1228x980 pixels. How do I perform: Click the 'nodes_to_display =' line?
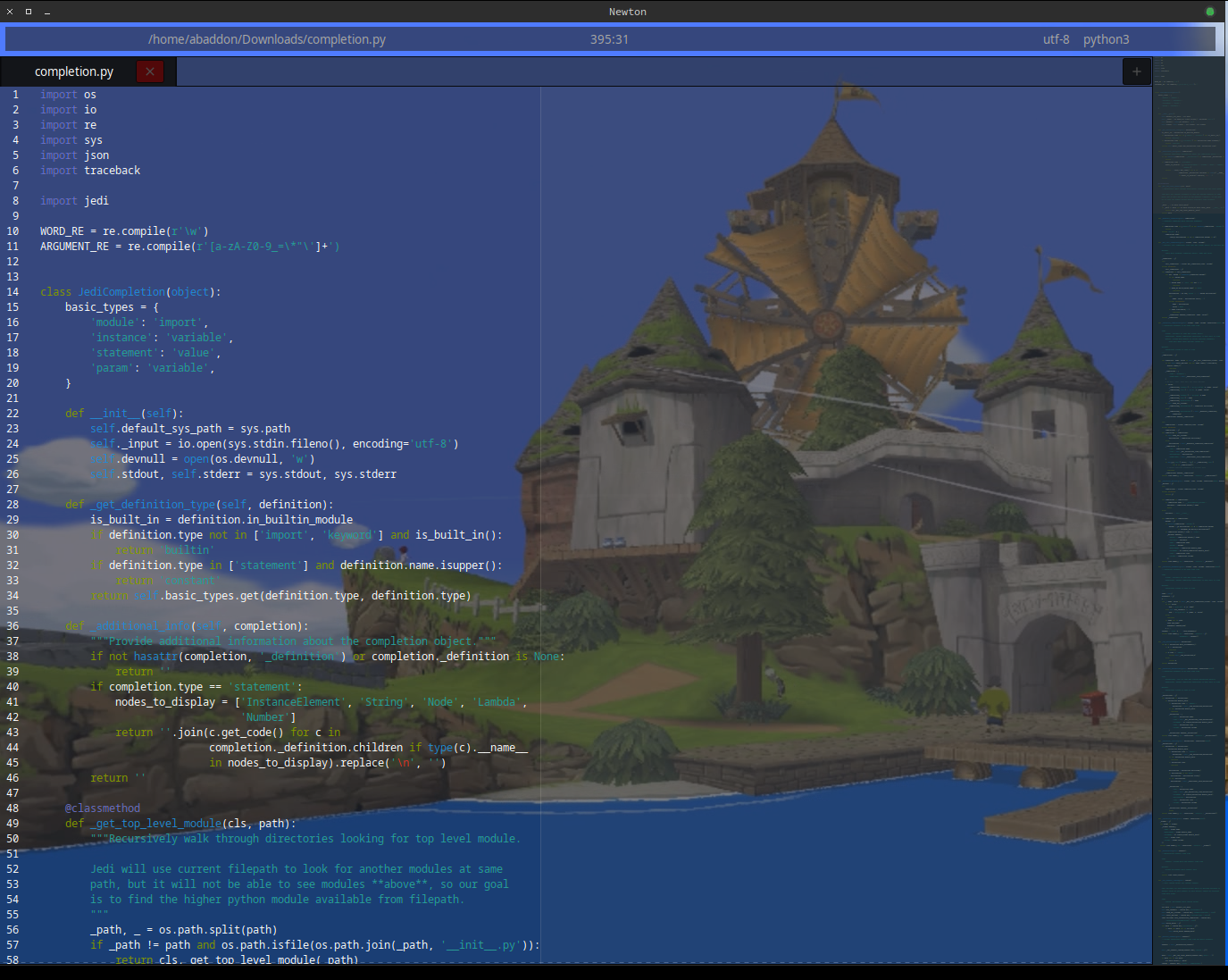tap(322, 702)
